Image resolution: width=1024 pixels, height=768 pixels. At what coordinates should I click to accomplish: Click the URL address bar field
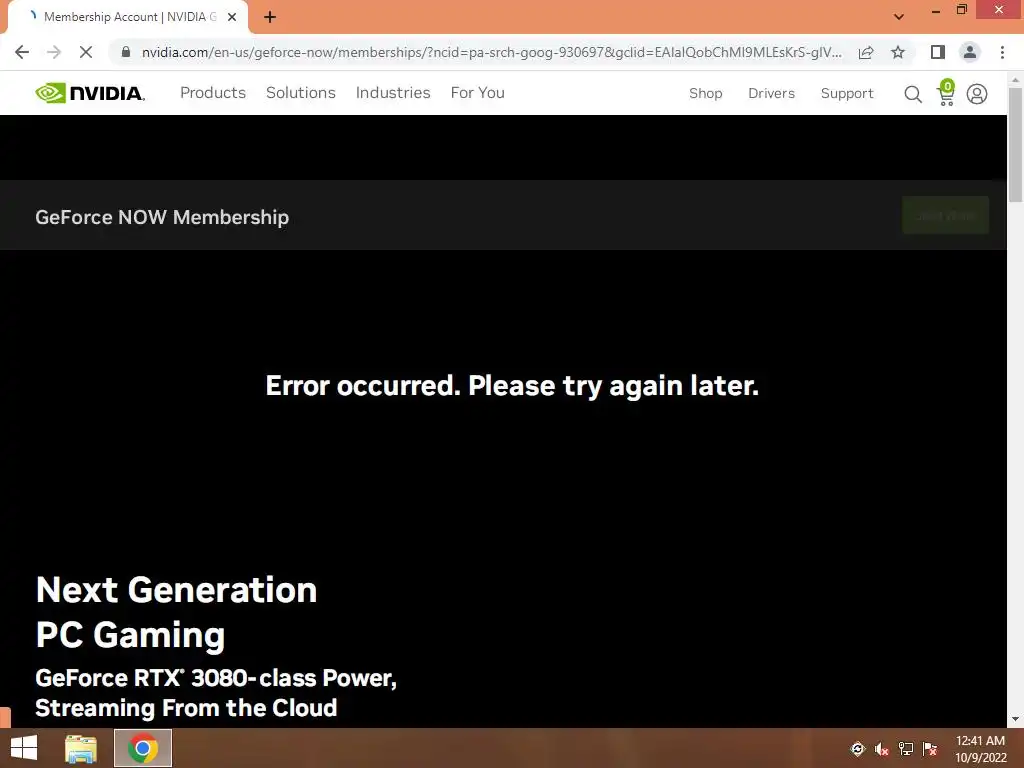491,52
